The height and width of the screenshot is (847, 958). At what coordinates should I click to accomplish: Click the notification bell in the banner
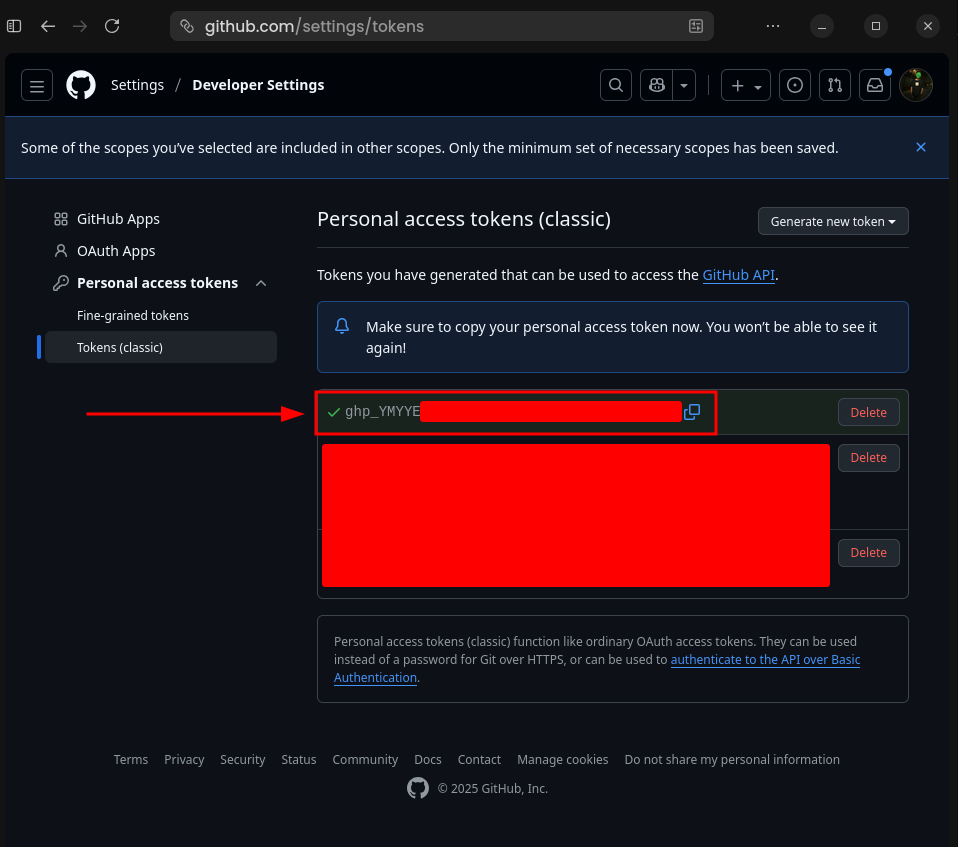point(341,326)
